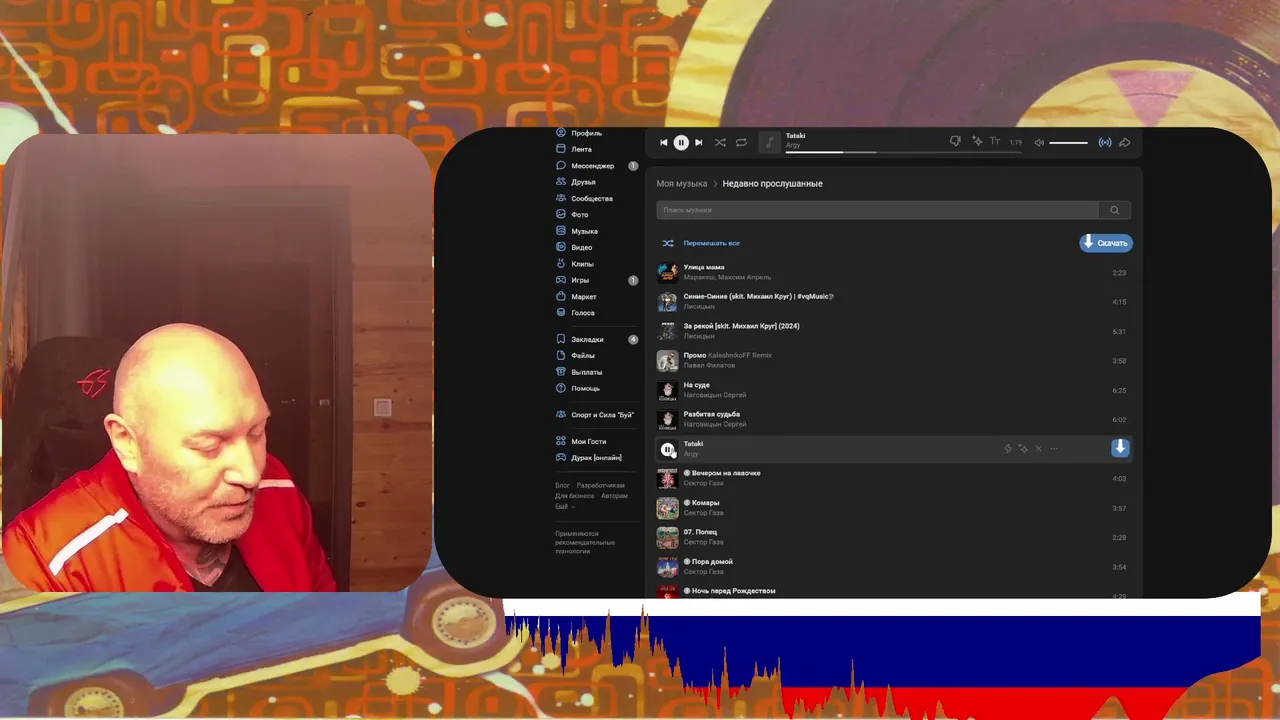1280x720 pixels.
Task: Click the sparkle recommendations icon in player bar
Action: point(977,142)
